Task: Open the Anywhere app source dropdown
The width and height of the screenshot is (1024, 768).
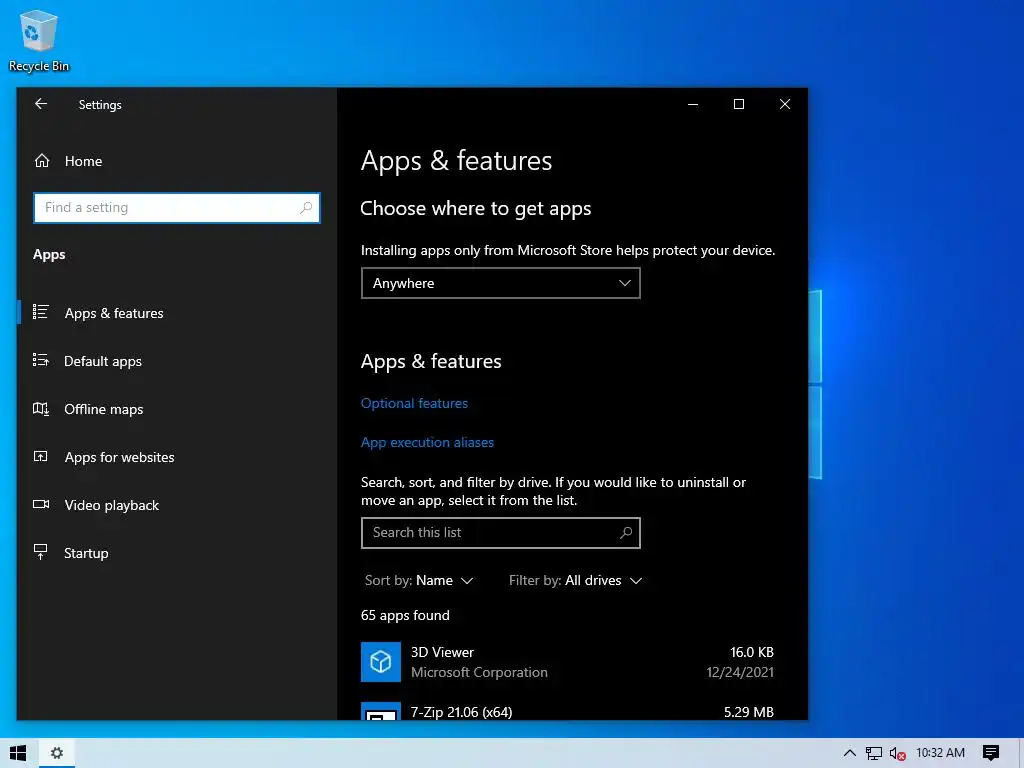Action: 500,283
